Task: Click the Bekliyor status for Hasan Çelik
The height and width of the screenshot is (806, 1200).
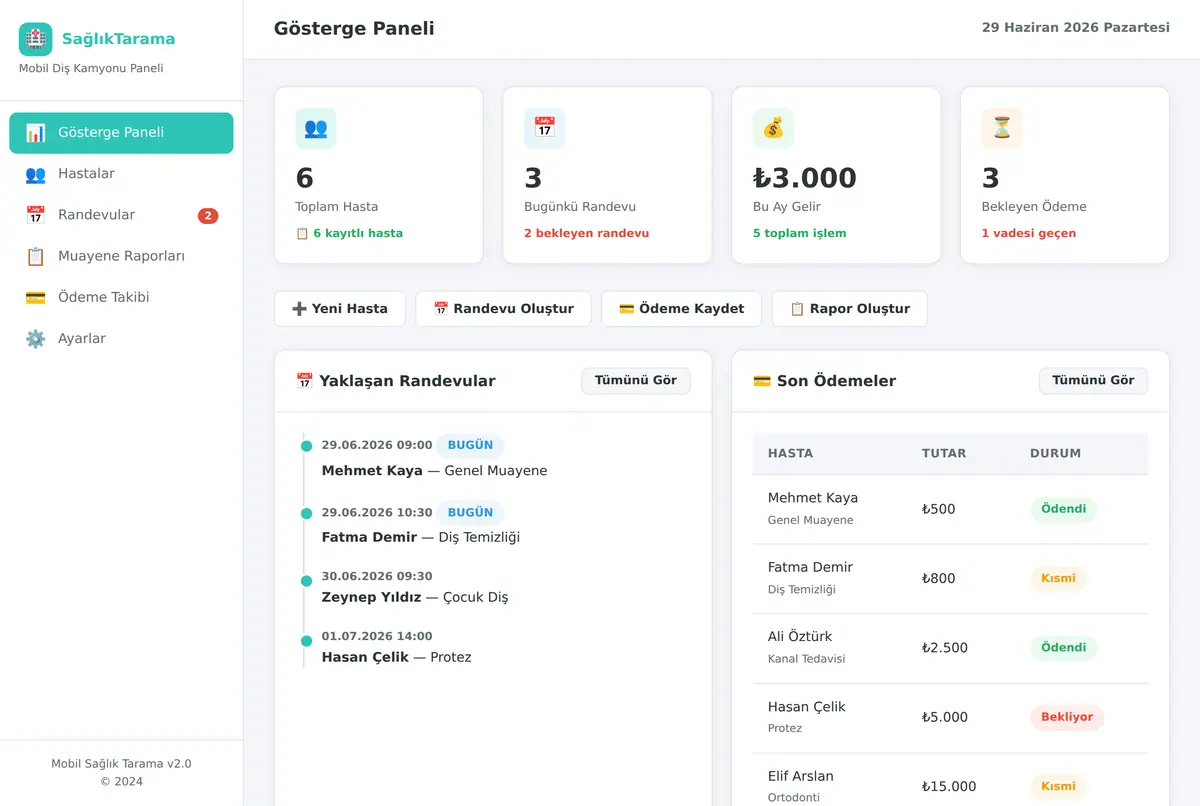Action: tap(1067, 717)
